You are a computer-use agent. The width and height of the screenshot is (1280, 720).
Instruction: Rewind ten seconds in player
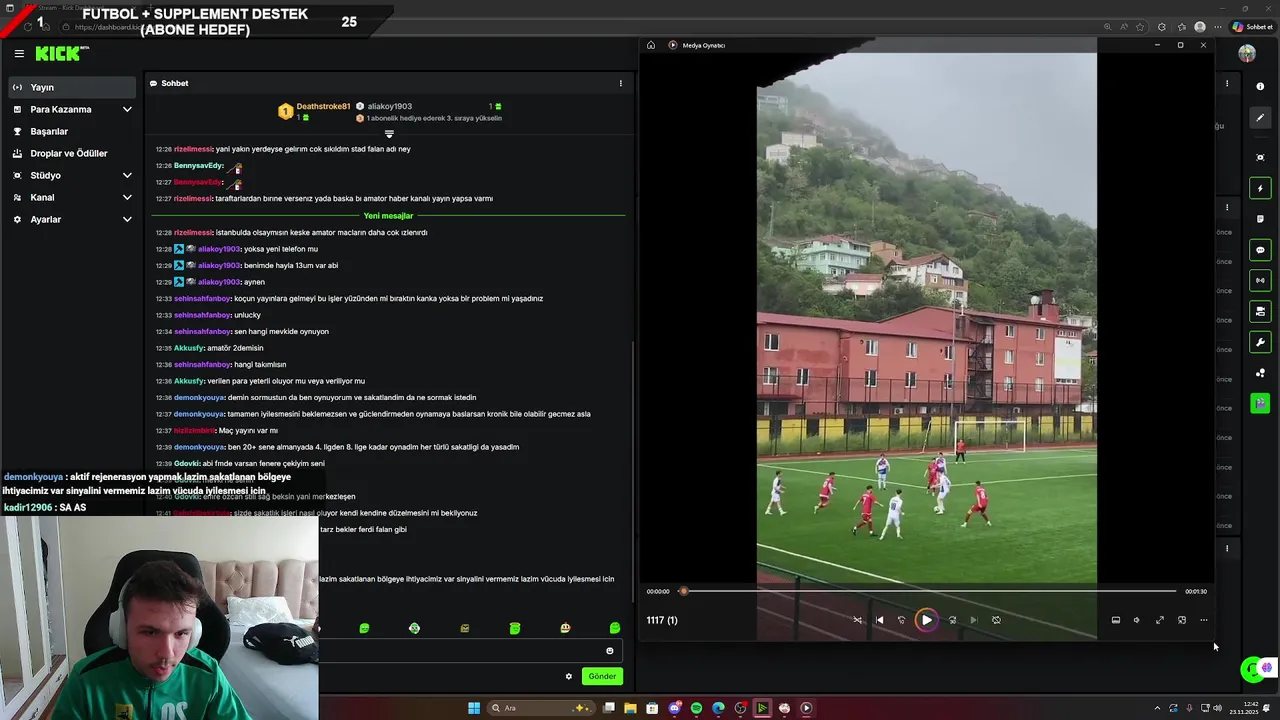(902, 620)
